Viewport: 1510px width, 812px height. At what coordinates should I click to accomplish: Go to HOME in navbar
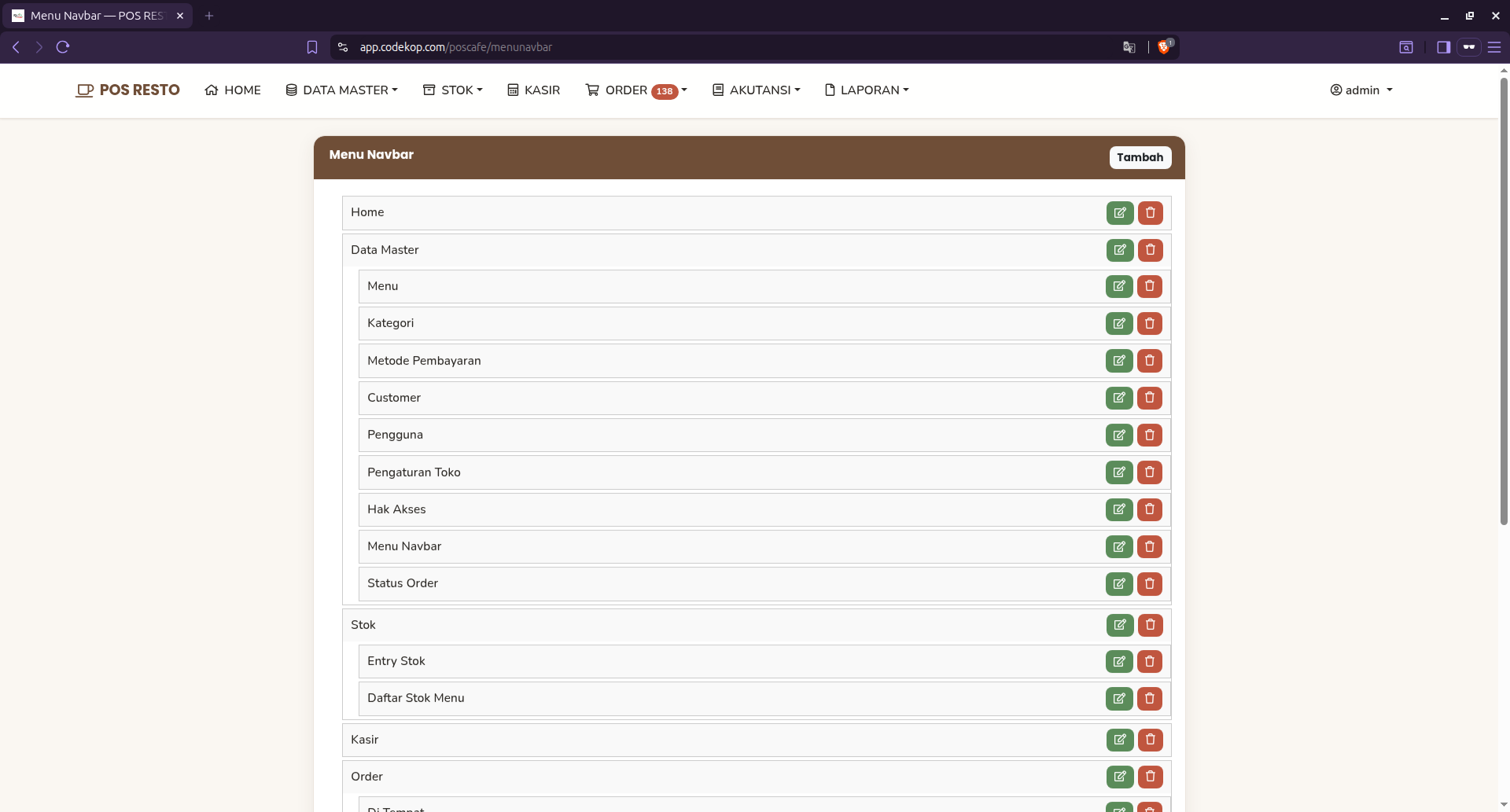[x=233, y=90]
